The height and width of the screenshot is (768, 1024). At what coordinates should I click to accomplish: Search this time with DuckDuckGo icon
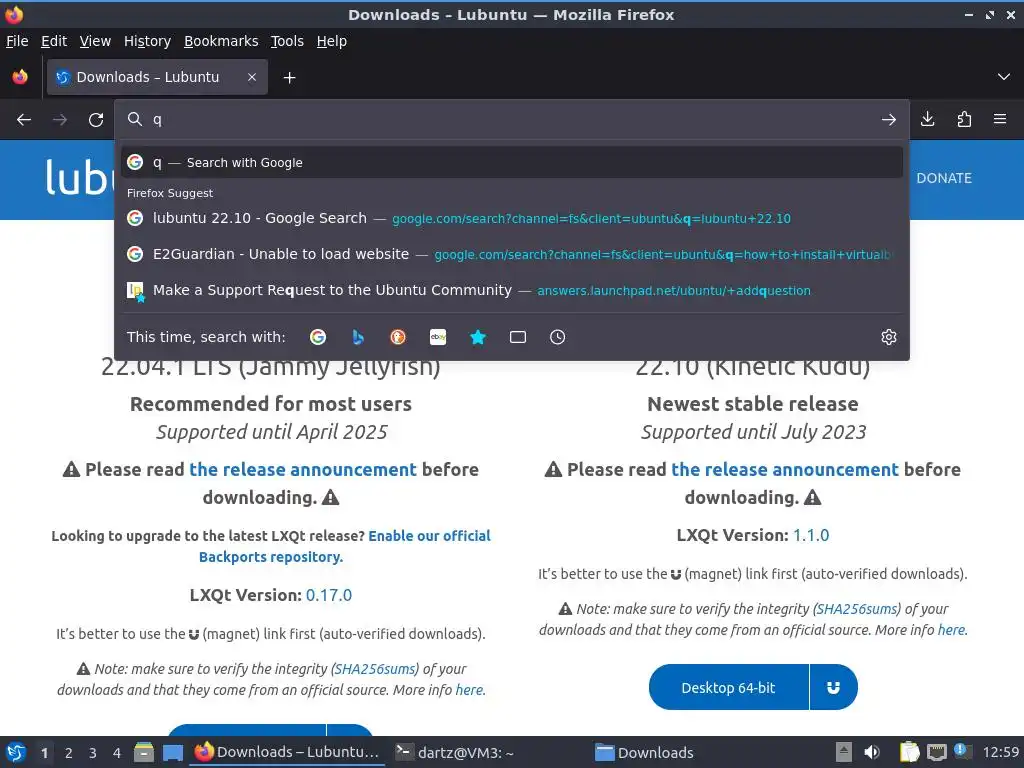click(398, 337)
